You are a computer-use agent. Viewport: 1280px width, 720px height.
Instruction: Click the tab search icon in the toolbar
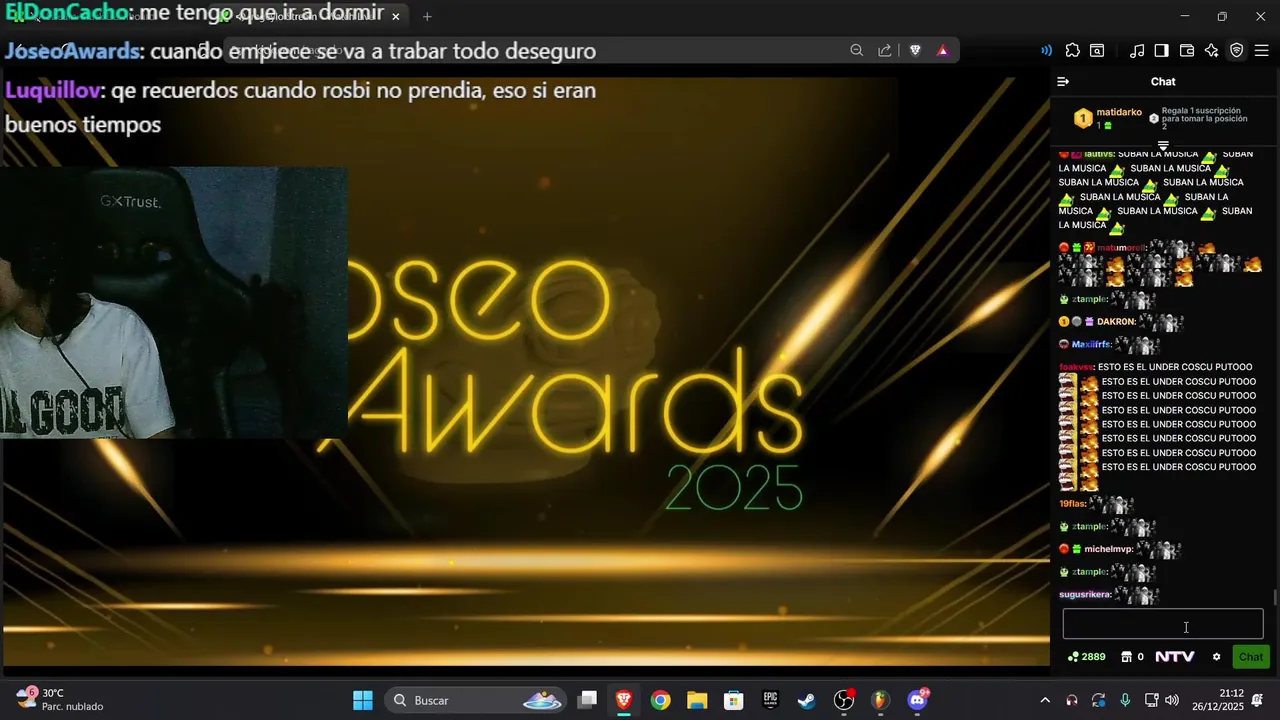tap(1097, 50)
